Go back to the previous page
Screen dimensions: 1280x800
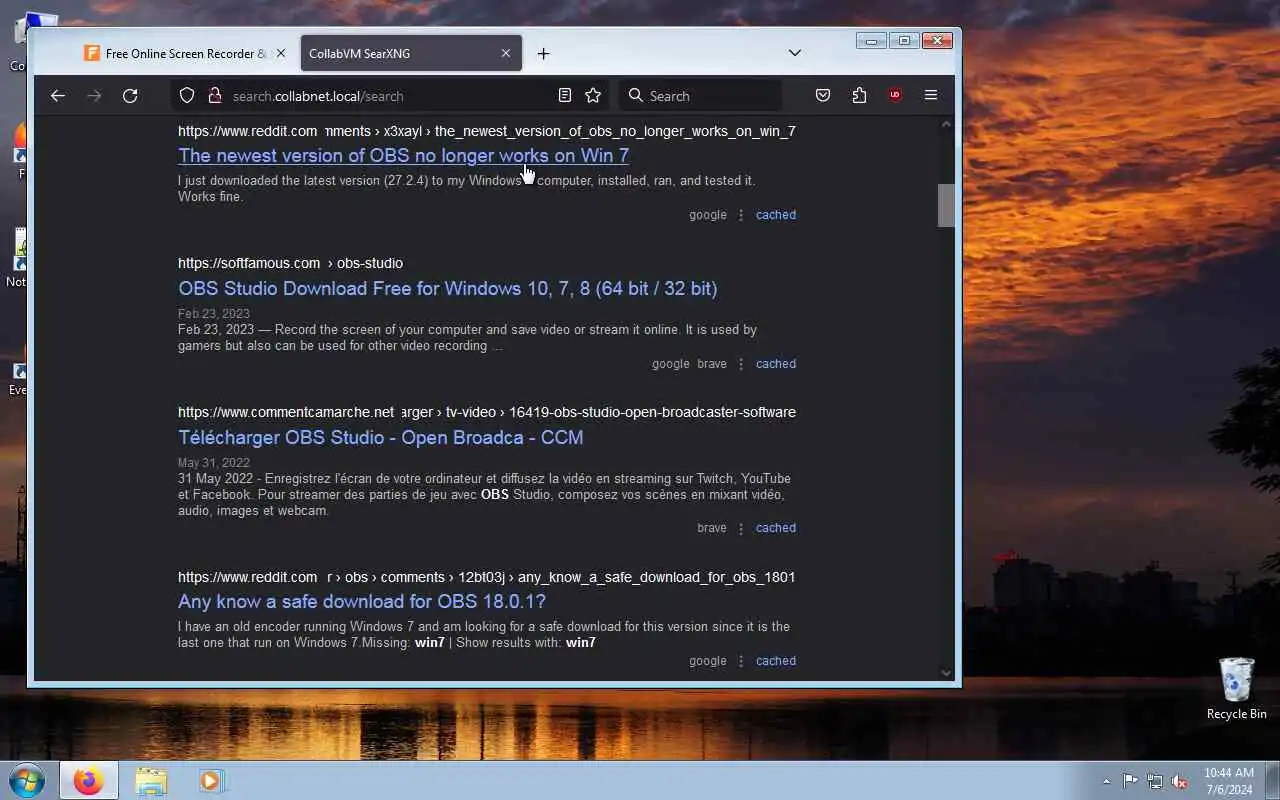(x=58, y=96)
